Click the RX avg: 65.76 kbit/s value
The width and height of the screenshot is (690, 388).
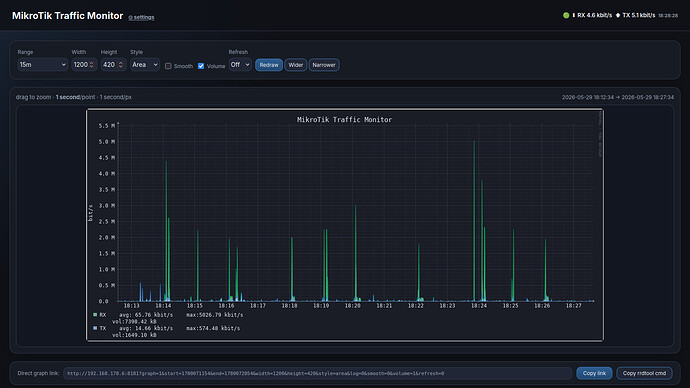(146, 315)
